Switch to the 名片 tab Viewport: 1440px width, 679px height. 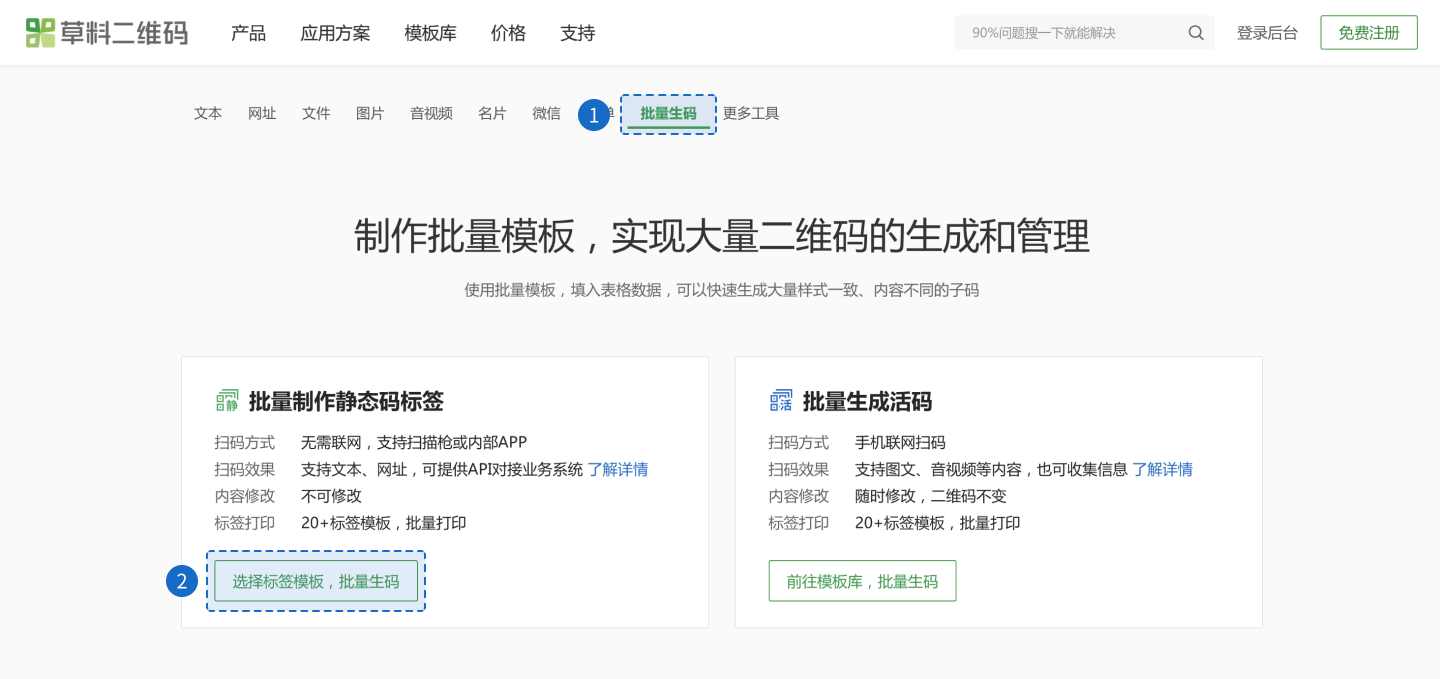click(x=492, y=114)
